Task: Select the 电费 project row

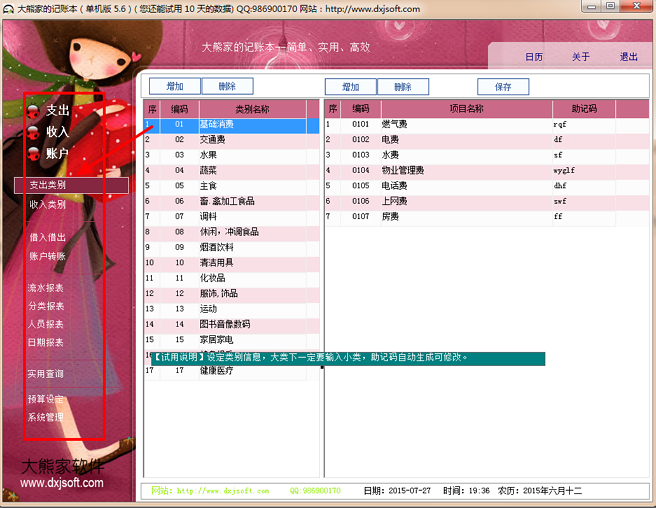Action: pos(487,140)
